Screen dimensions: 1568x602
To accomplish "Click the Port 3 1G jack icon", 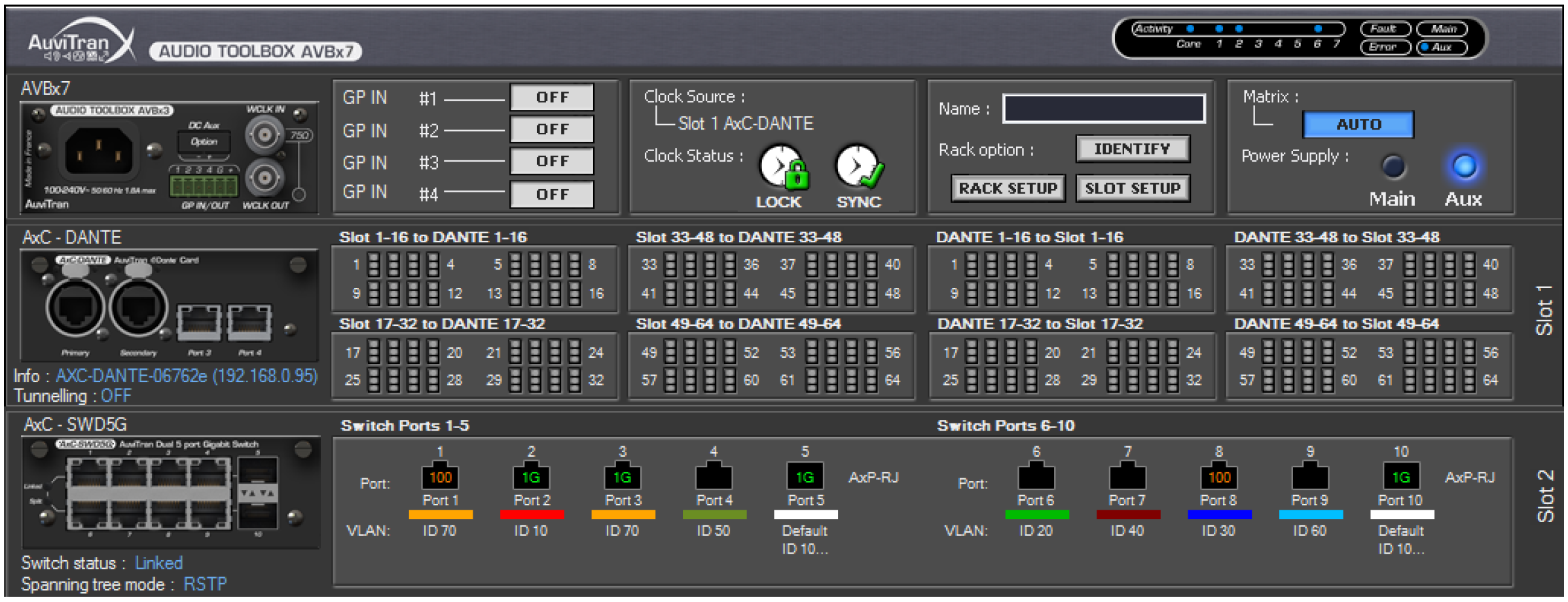I will (622, 476).
